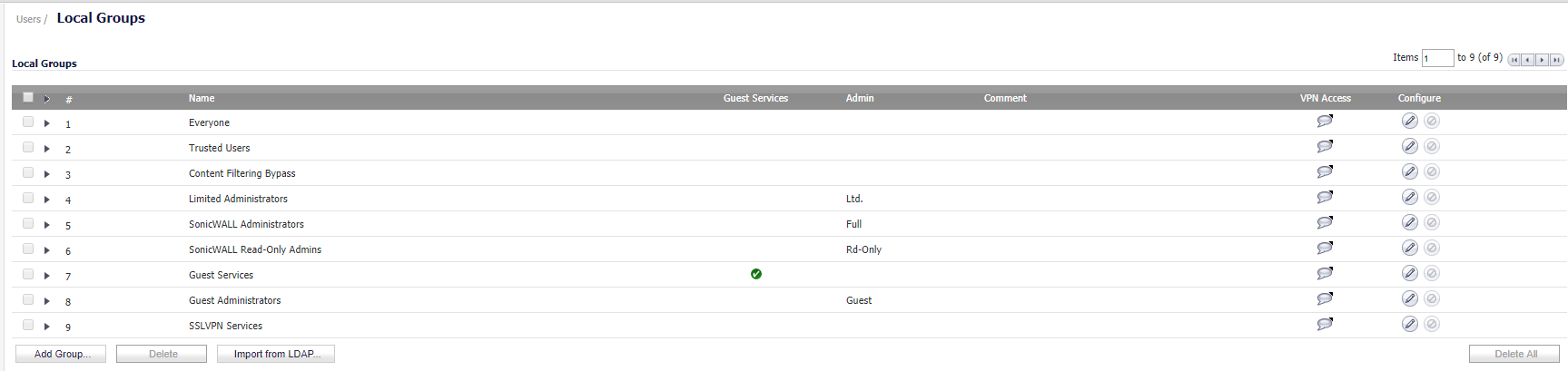Click VPN Access icon for Guest Services
The height and width of the screenshot is (371, 1568).
[x=1325, y=274]
